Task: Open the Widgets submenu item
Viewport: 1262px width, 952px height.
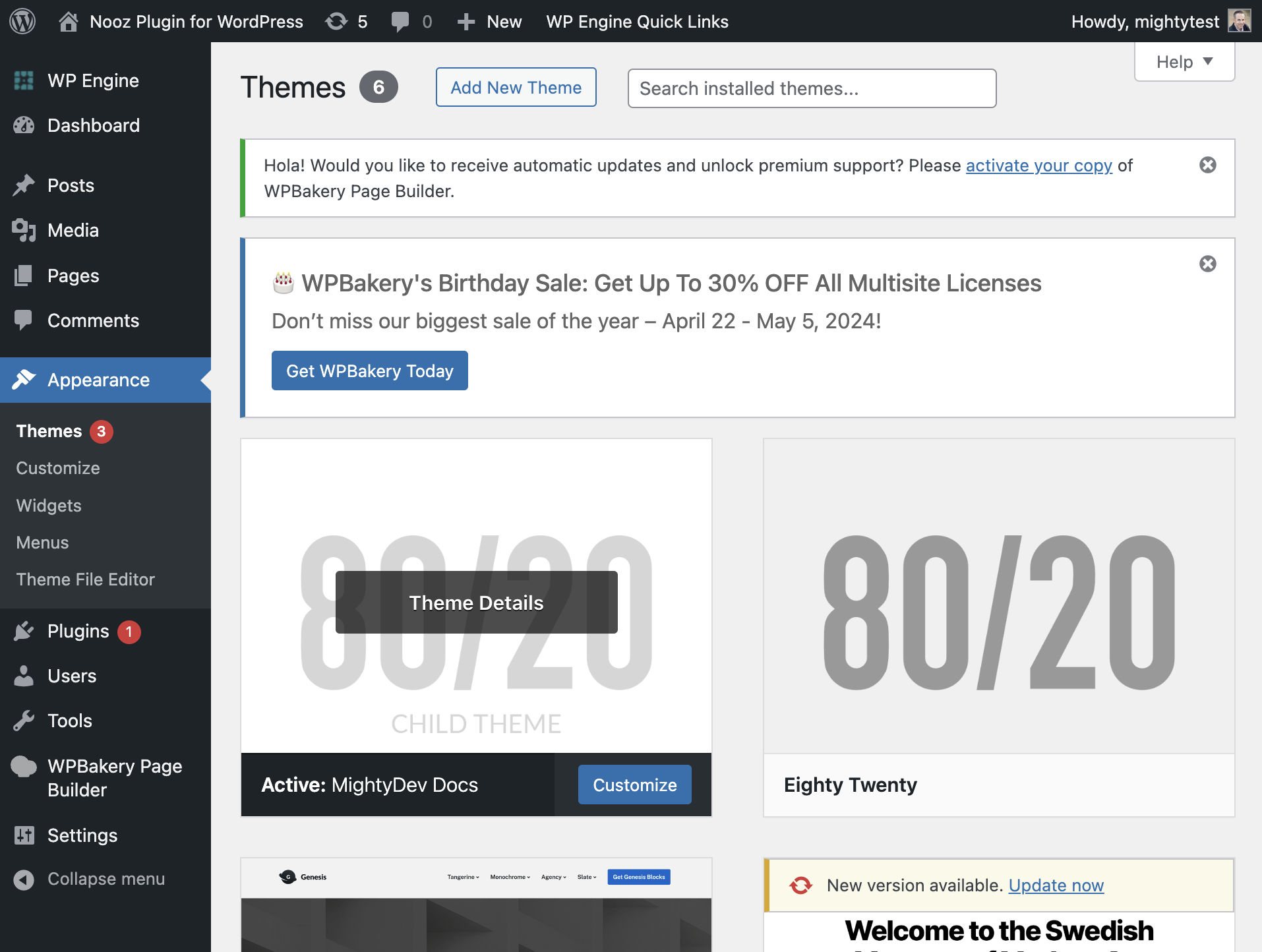Action: tap(49, 506)
